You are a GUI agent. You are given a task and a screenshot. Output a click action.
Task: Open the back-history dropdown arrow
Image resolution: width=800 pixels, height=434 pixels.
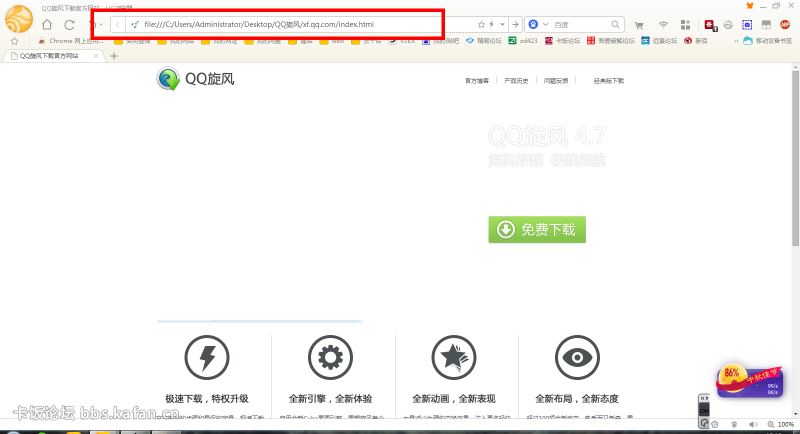(101, 24)
